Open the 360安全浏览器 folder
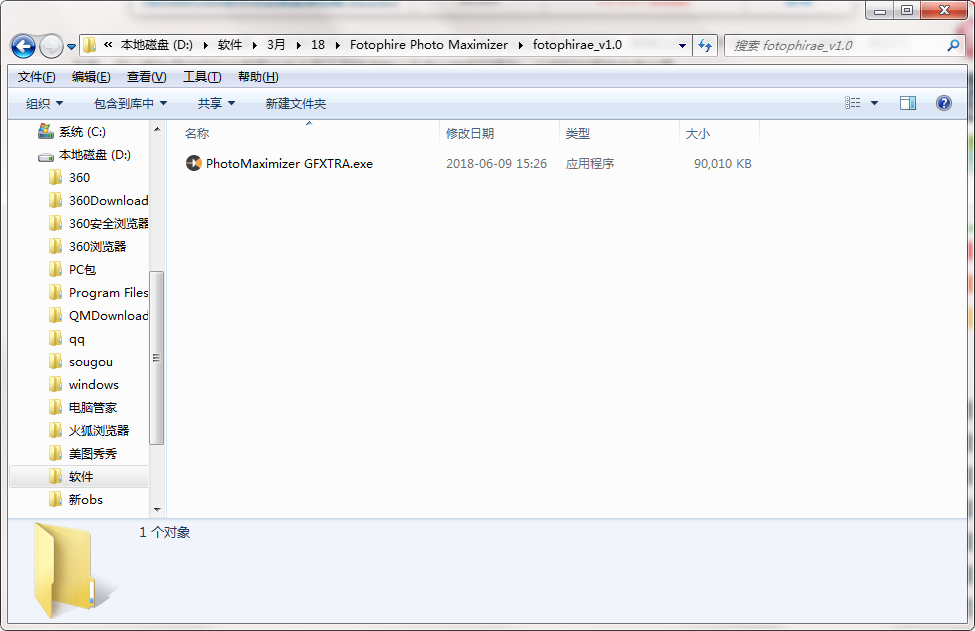This screenshot has height=631, width=975. click(x=108, y=224)
